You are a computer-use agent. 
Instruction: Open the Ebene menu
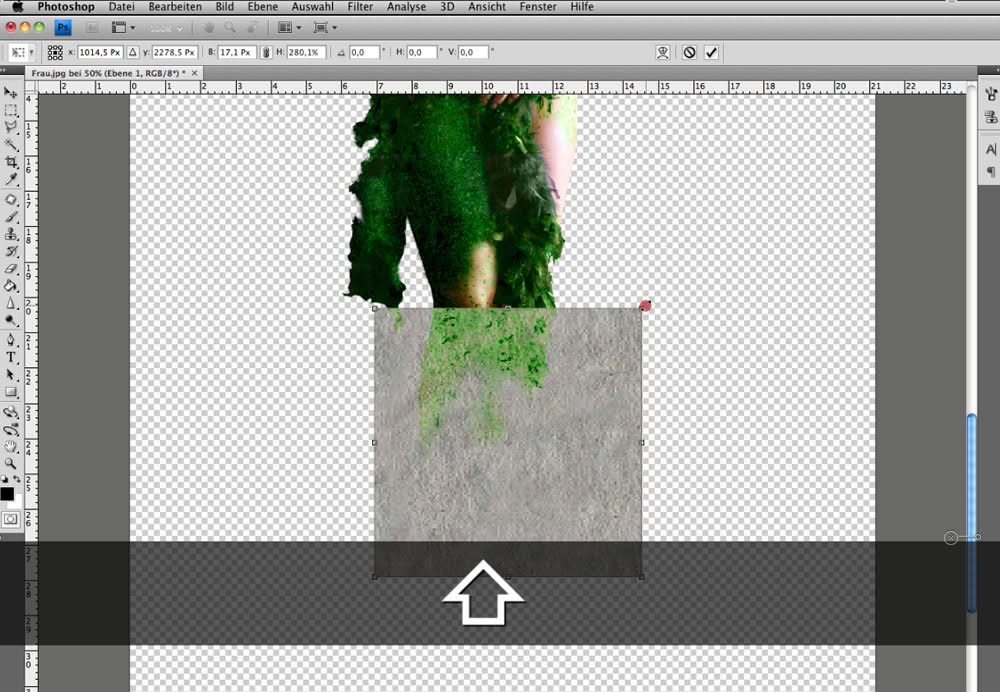pos(263,7)
